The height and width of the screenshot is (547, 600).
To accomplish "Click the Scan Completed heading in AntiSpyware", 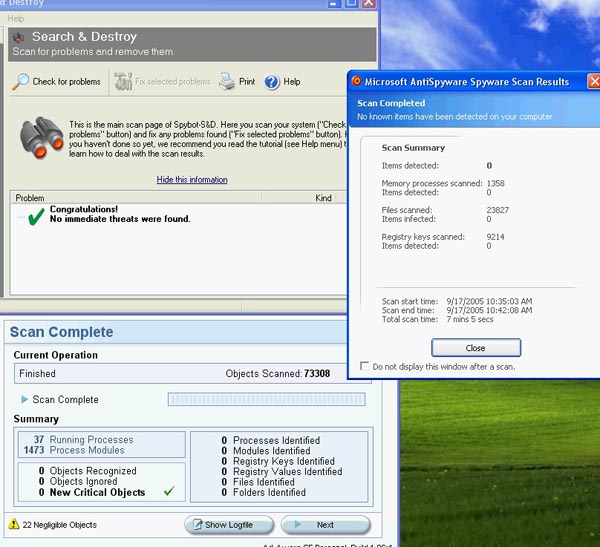I will (391, 103).
